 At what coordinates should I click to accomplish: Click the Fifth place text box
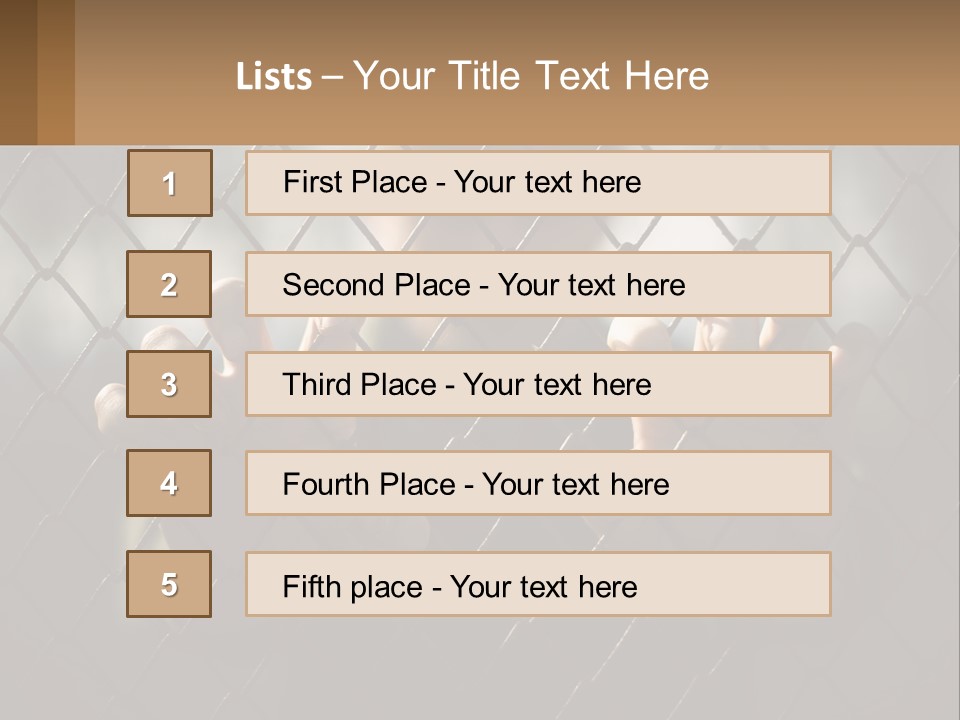(x=538, y=585)
